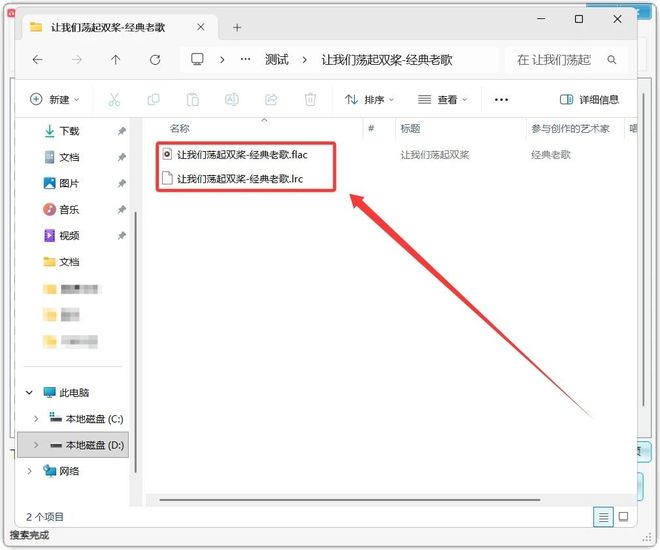The image size is (660, 550).
Task: Navigate up one folder level
Action: (115, 60)
